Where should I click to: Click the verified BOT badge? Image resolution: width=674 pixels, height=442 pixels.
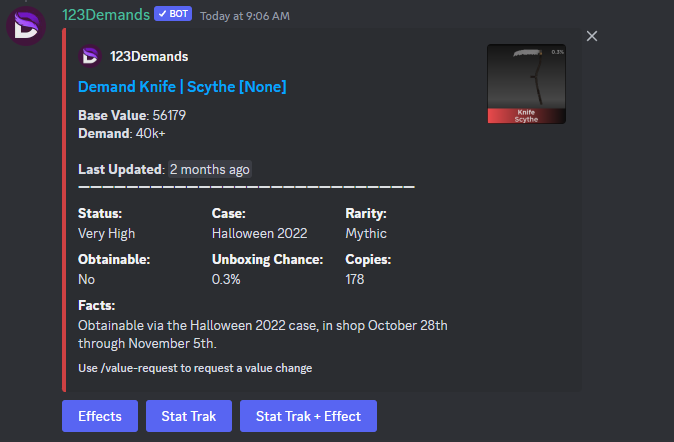(173, 15)
